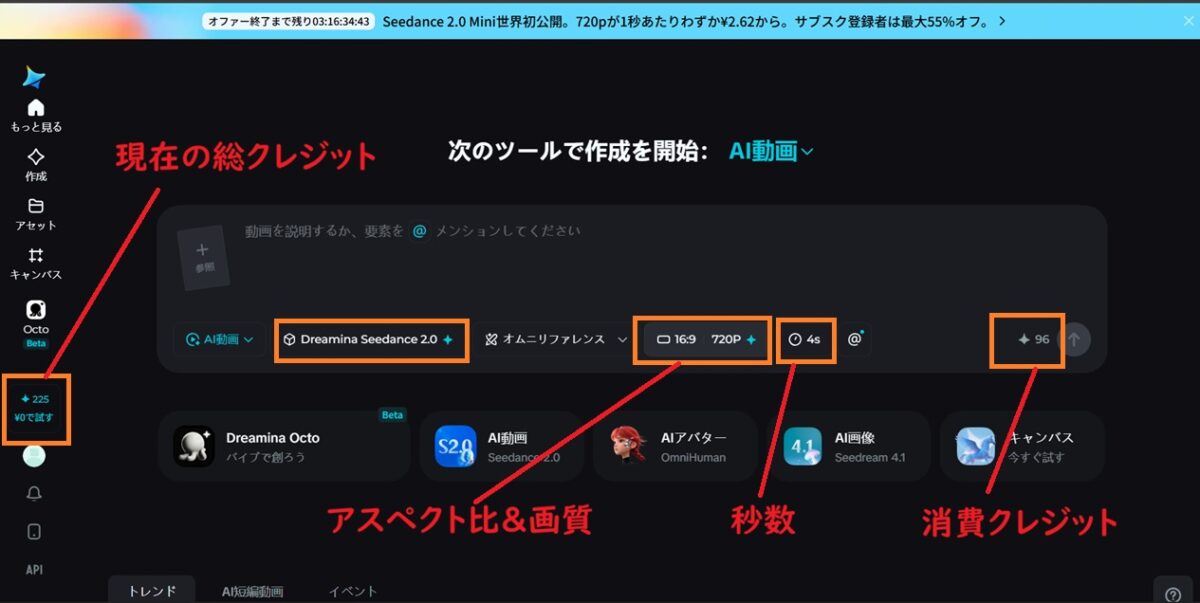Open the AI動画 mode dropdown in toolbar
The width and height of the screenshot is (1200, 603).
pyautogui.click(x=219, y=340)
